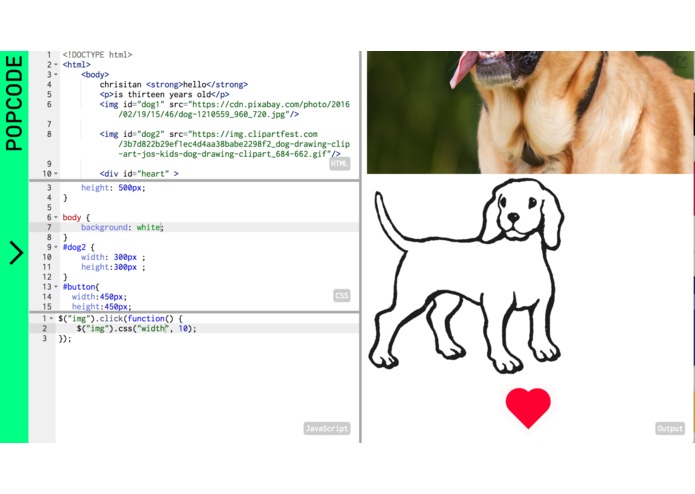Click the closing '});' JavaScript line
This screenshot has width=695, height=494.
coord(65,338)
